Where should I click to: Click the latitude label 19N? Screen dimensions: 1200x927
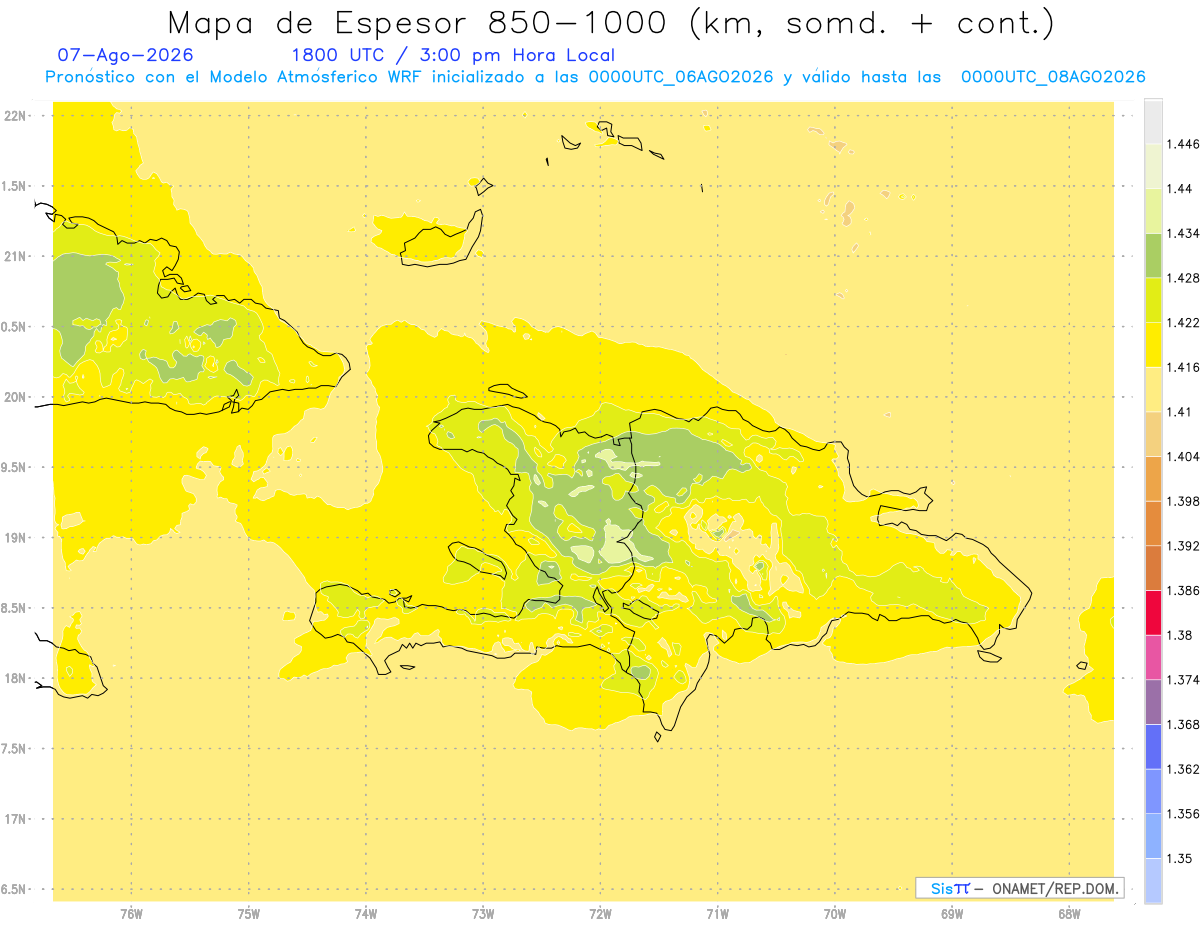click(x=15, y=538)
